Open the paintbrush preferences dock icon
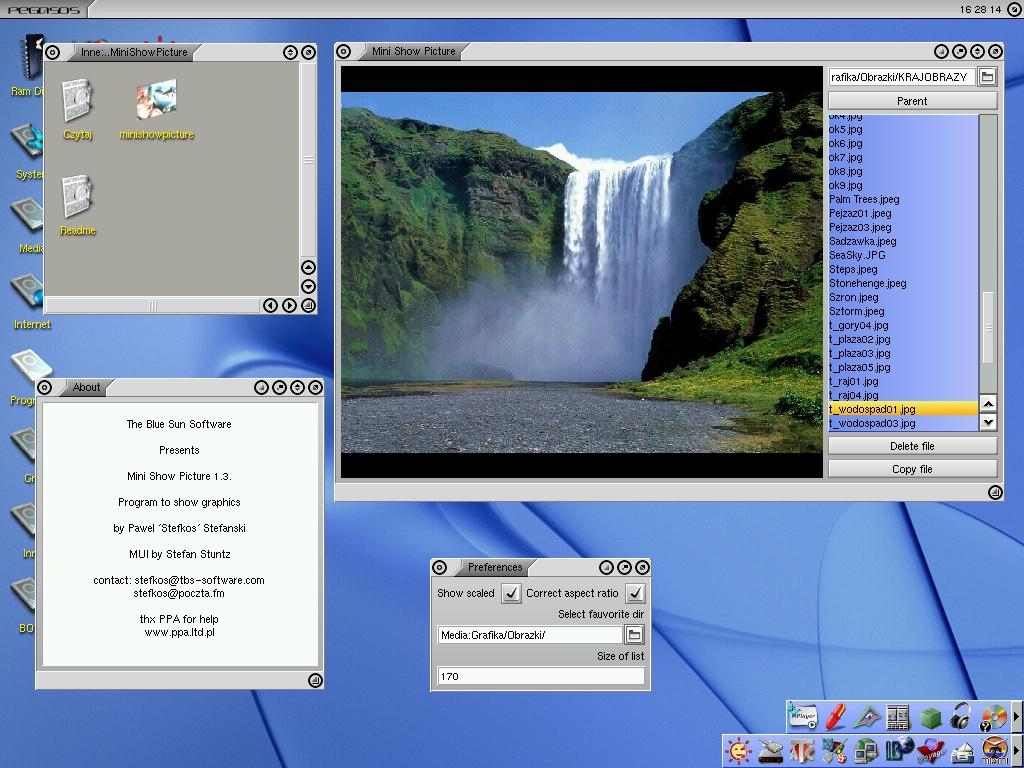The height and width of the screenshot is (768, 1024). coord(834,750)
